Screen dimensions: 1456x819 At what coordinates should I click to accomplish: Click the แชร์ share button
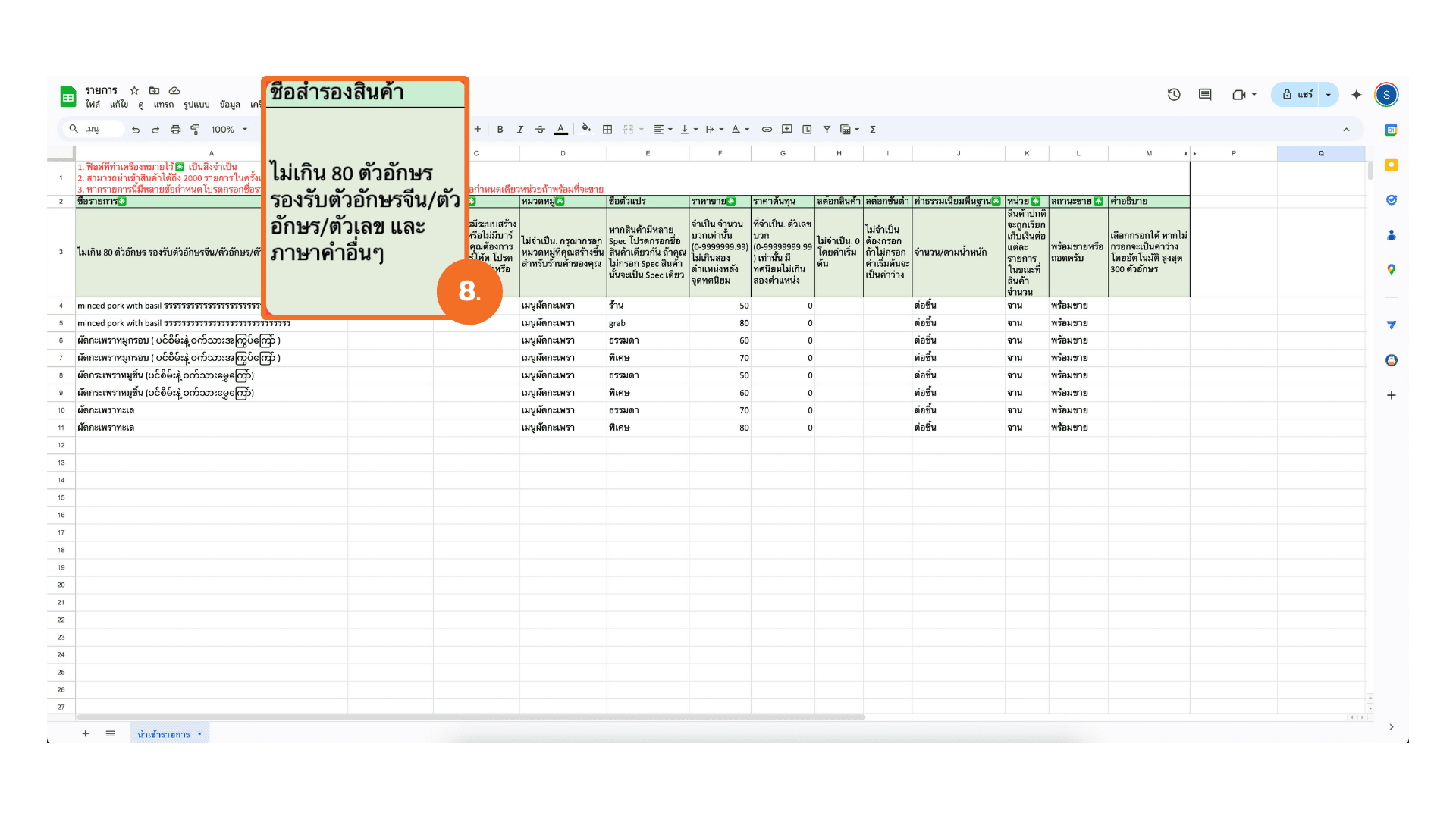click(x=1298, y=95)
